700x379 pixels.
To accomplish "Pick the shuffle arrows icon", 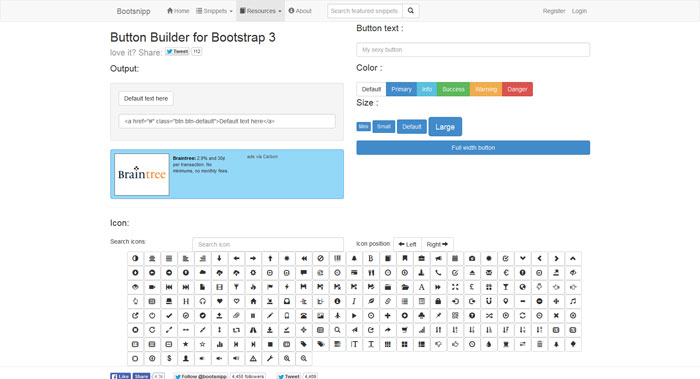I will (x=489, y=316).
